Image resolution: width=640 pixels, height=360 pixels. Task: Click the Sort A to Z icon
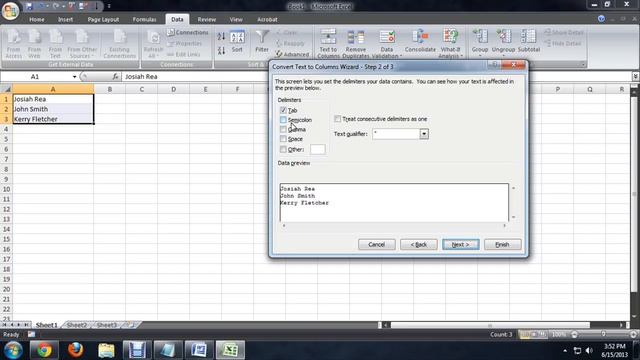tap(221, 37)
